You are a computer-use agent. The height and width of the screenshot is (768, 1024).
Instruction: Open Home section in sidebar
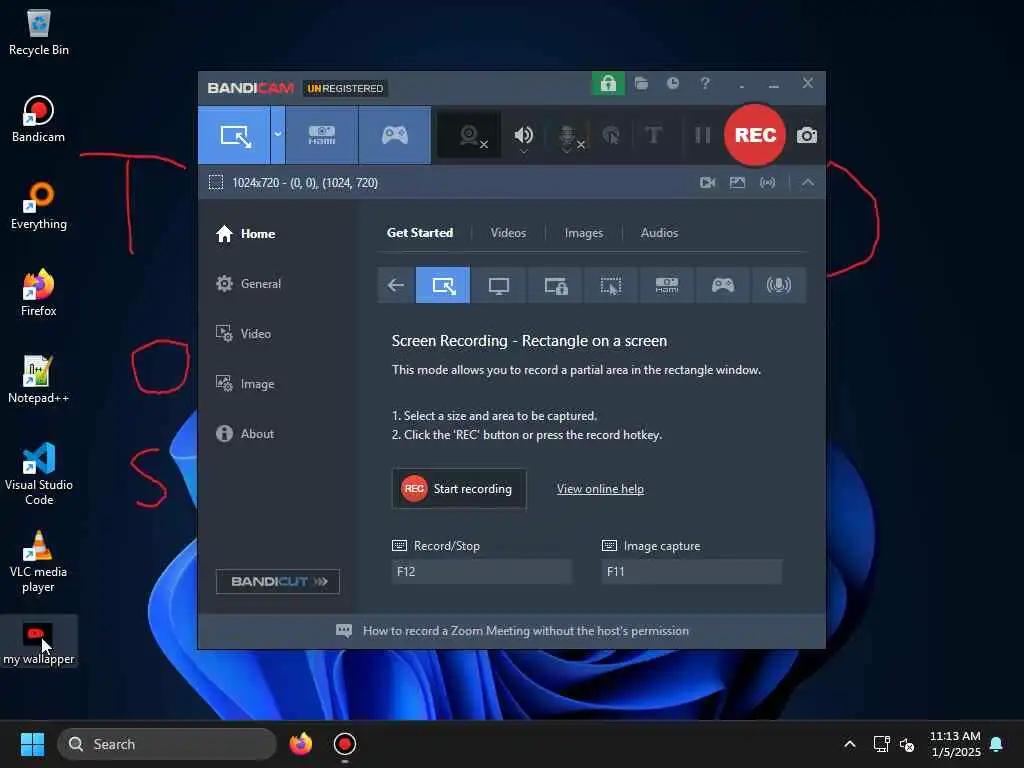246,234
